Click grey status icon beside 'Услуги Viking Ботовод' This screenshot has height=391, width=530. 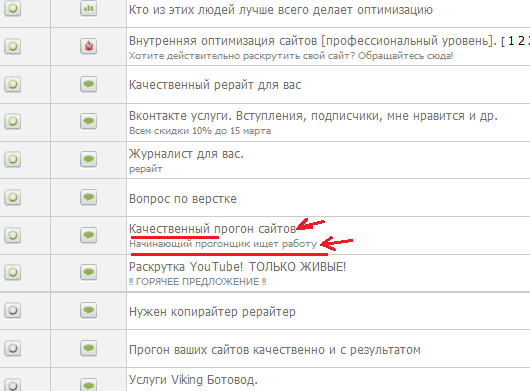tap(13, 385)
